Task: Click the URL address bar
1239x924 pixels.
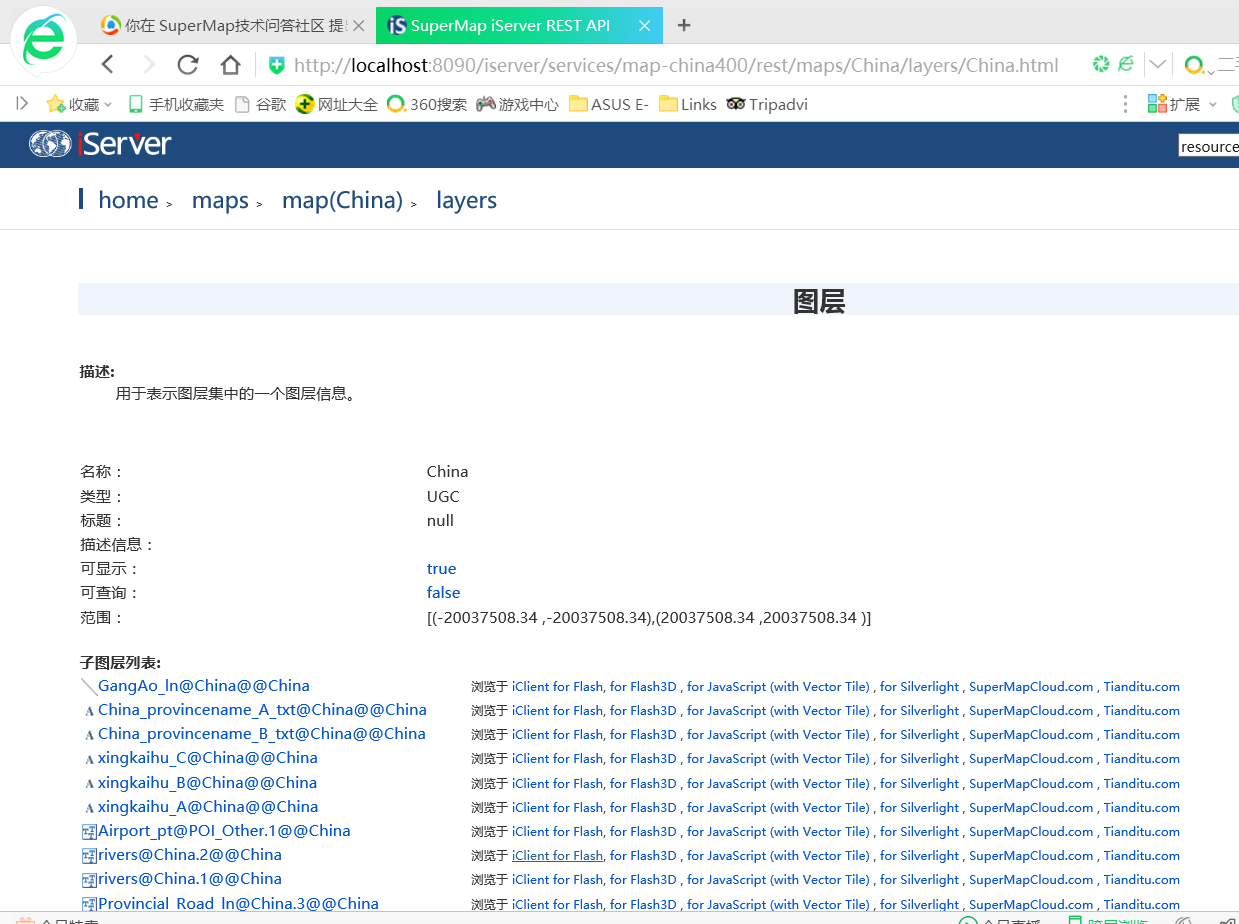Action: click(675, 66)
